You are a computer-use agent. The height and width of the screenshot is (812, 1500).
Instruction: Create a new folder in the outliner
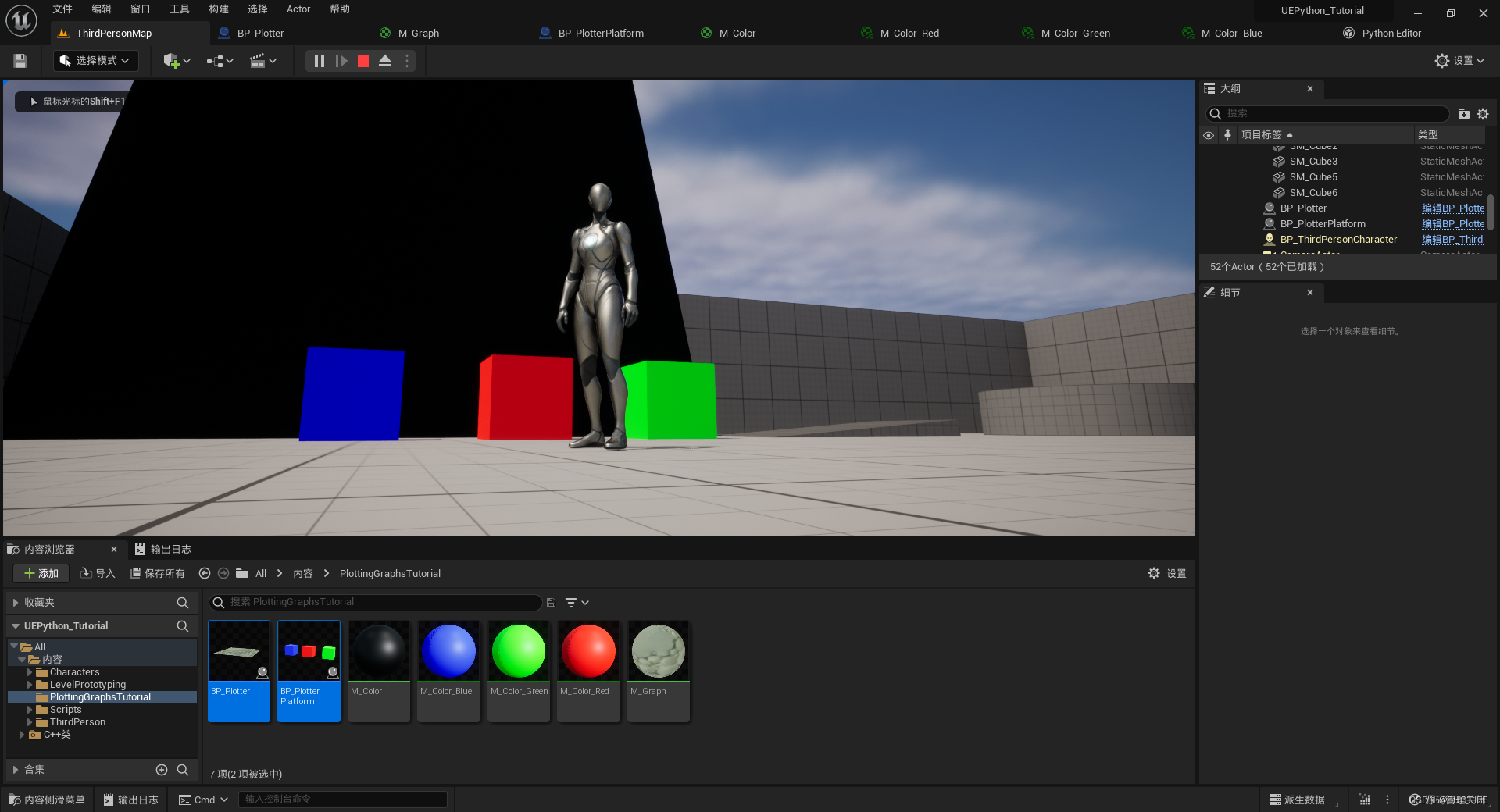(x=1464, y=114)
